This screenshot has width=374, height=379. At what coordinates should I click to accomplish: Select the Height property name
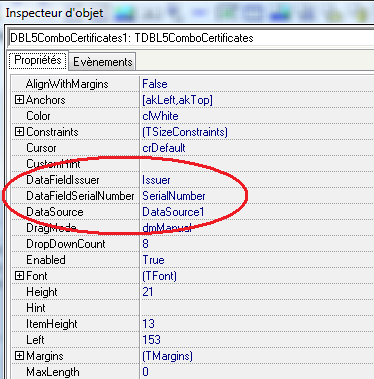coord(42,292)
